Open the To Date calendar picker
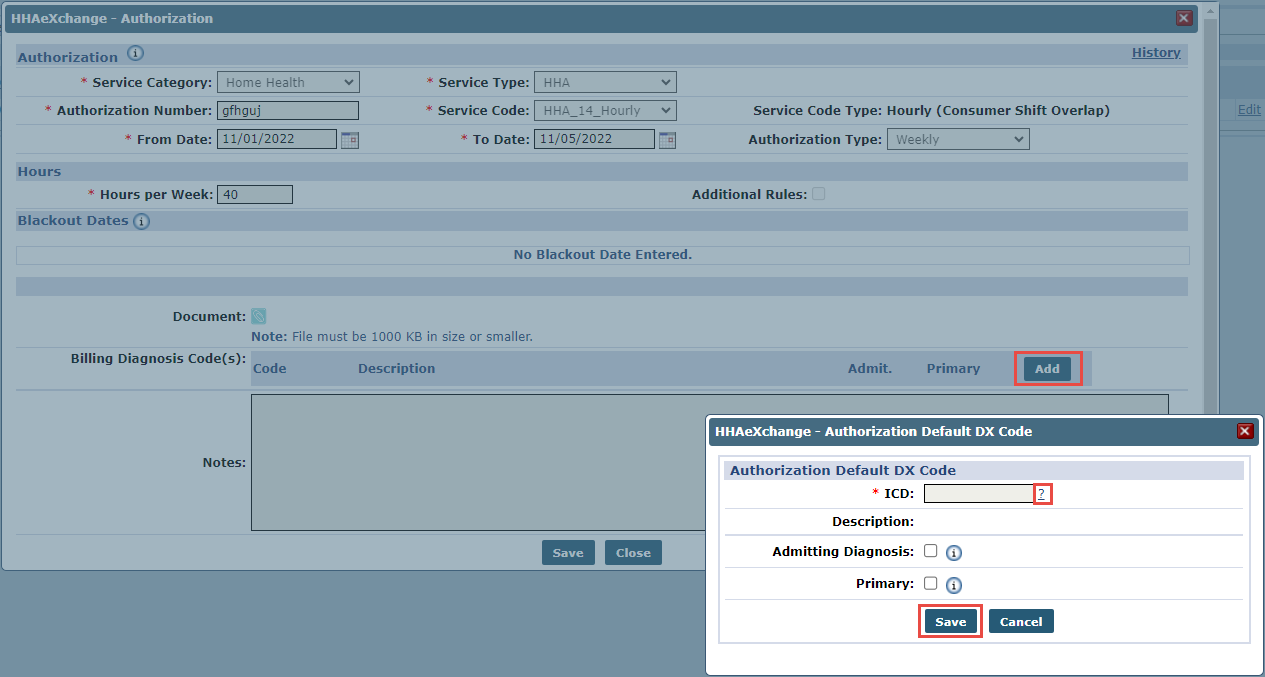 click(667, 140)
